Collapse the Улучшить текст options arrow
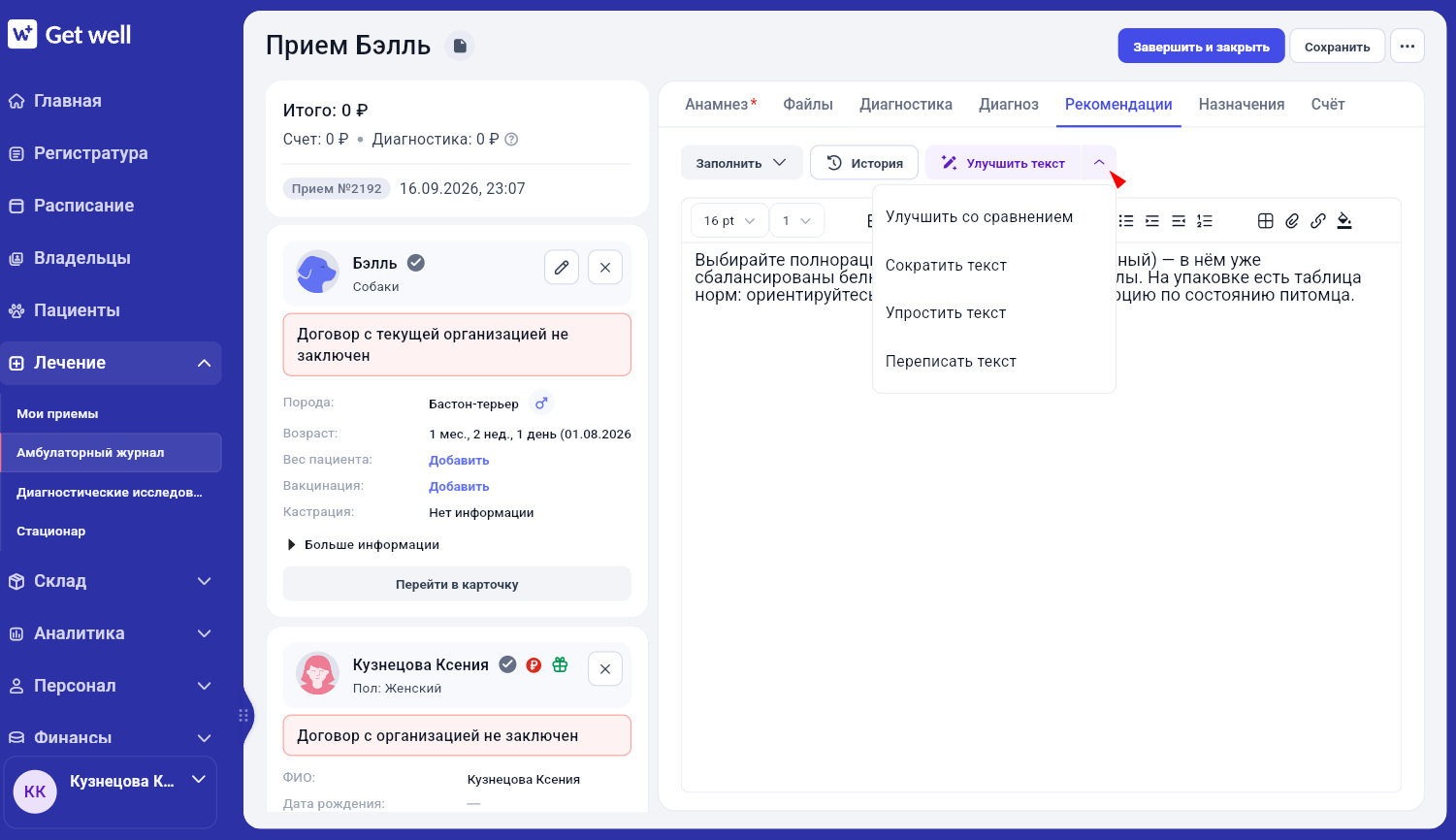This screenshot has height=840, width=1456. (x=1099, y=163)
